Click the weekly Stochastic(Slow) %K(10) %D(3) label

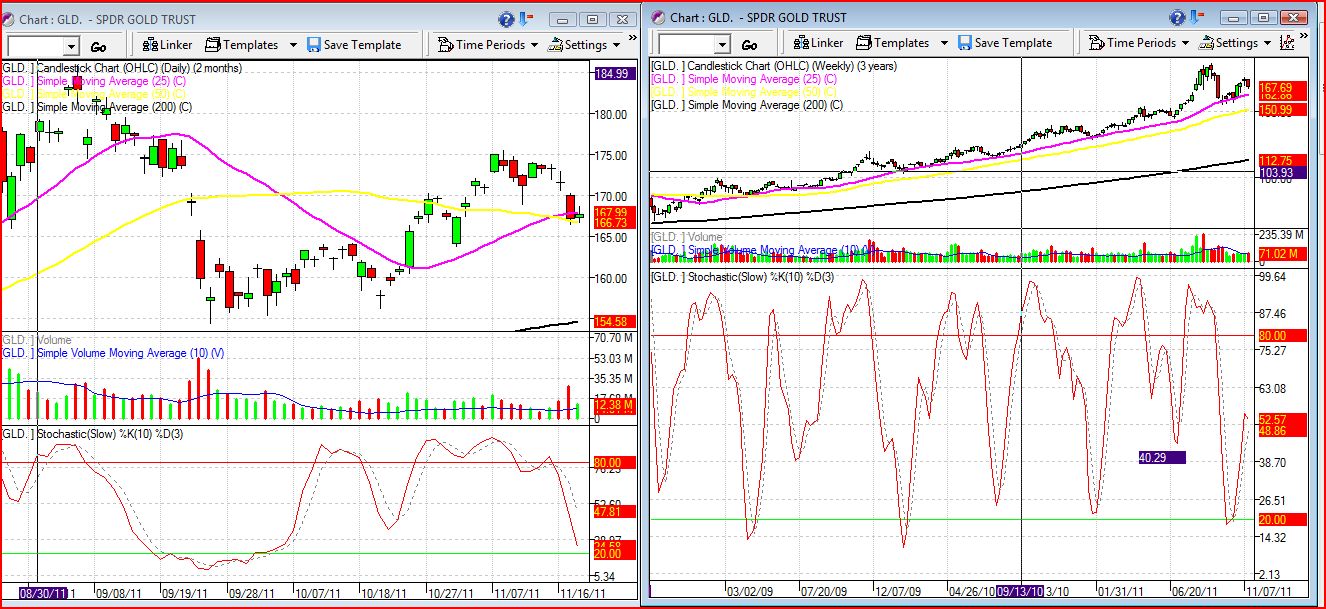745,276
